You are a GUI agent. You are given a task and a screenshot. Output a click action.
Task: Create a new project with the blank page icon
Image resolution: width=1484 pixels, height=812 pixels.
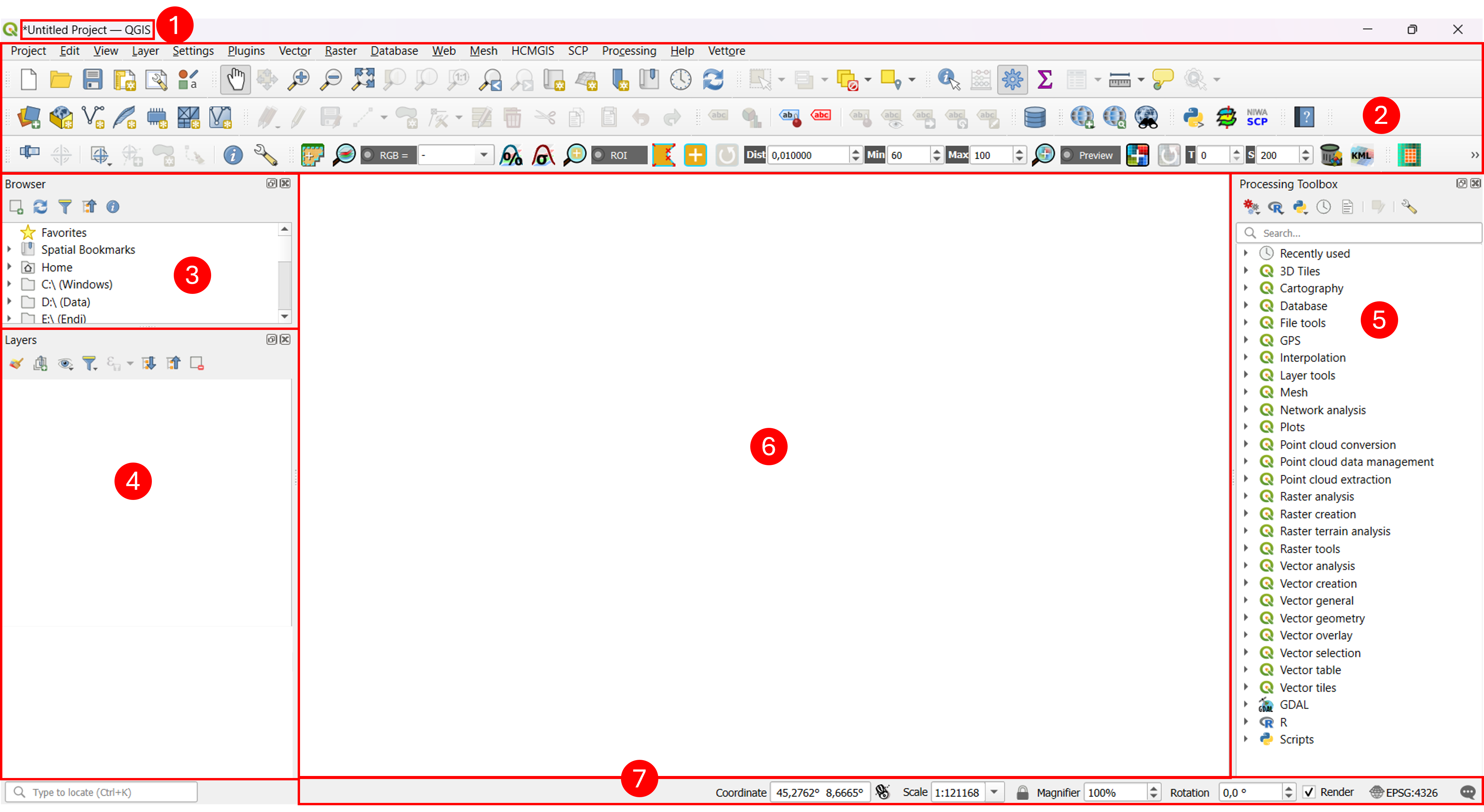28,79
